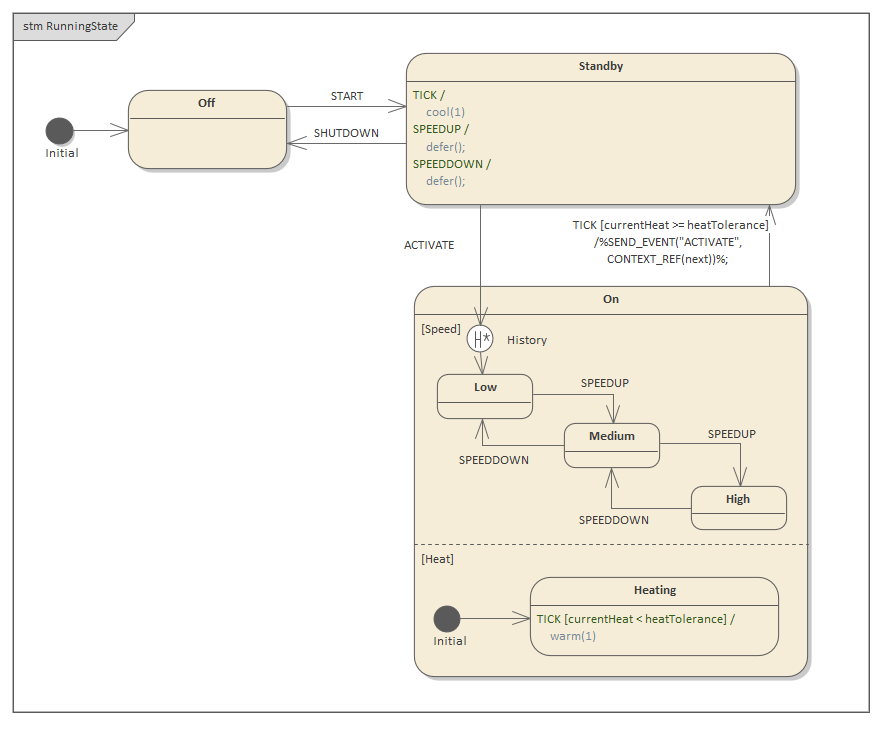Select the Initial node in the Heat region

coord(447,619)
